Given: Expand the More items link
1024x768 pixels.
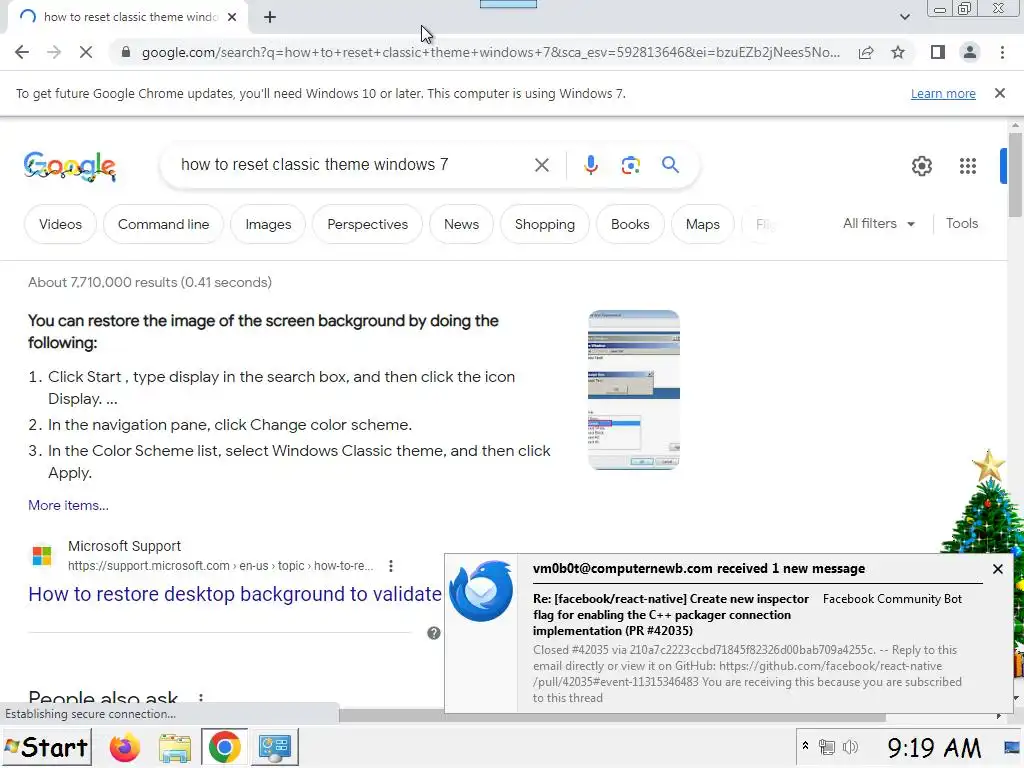Looking at the screenshot, I should point(68,505).
